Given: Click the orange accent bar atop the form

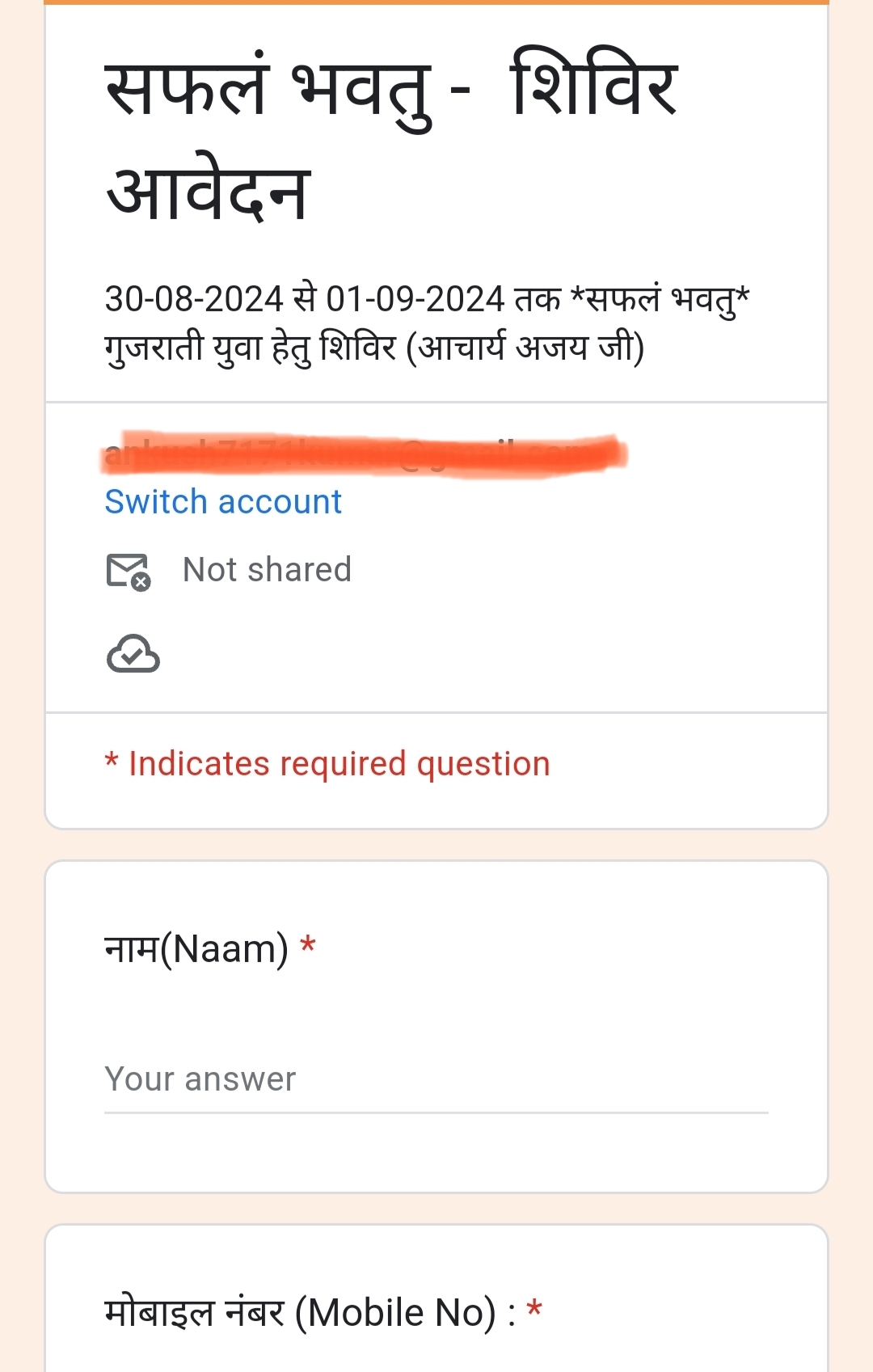Looking at the screenshot, I should point(436,2).
